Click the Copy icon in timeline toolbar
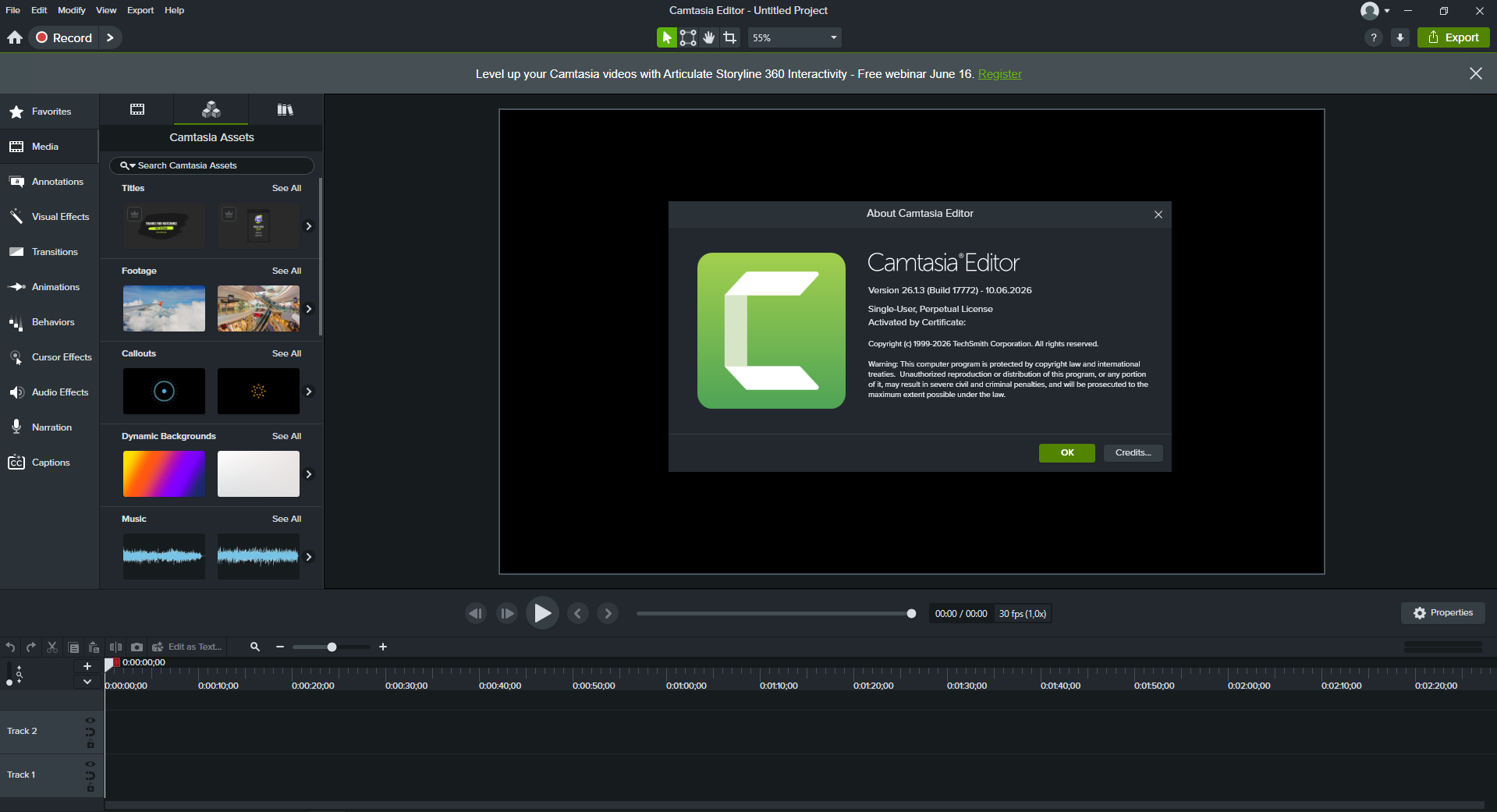 (73, 647)
